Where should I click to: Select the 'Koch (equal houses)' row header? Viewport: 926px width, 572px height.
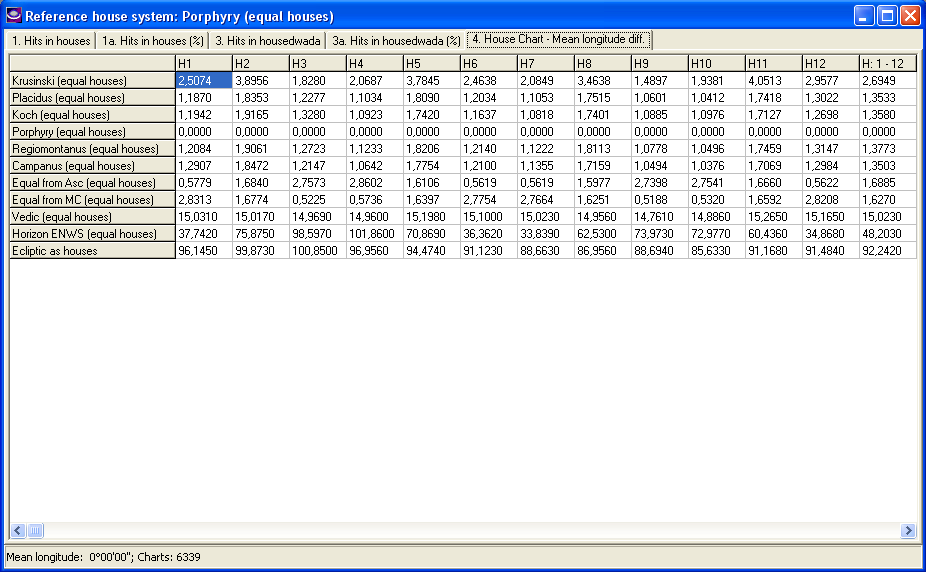tap(93, 115)
